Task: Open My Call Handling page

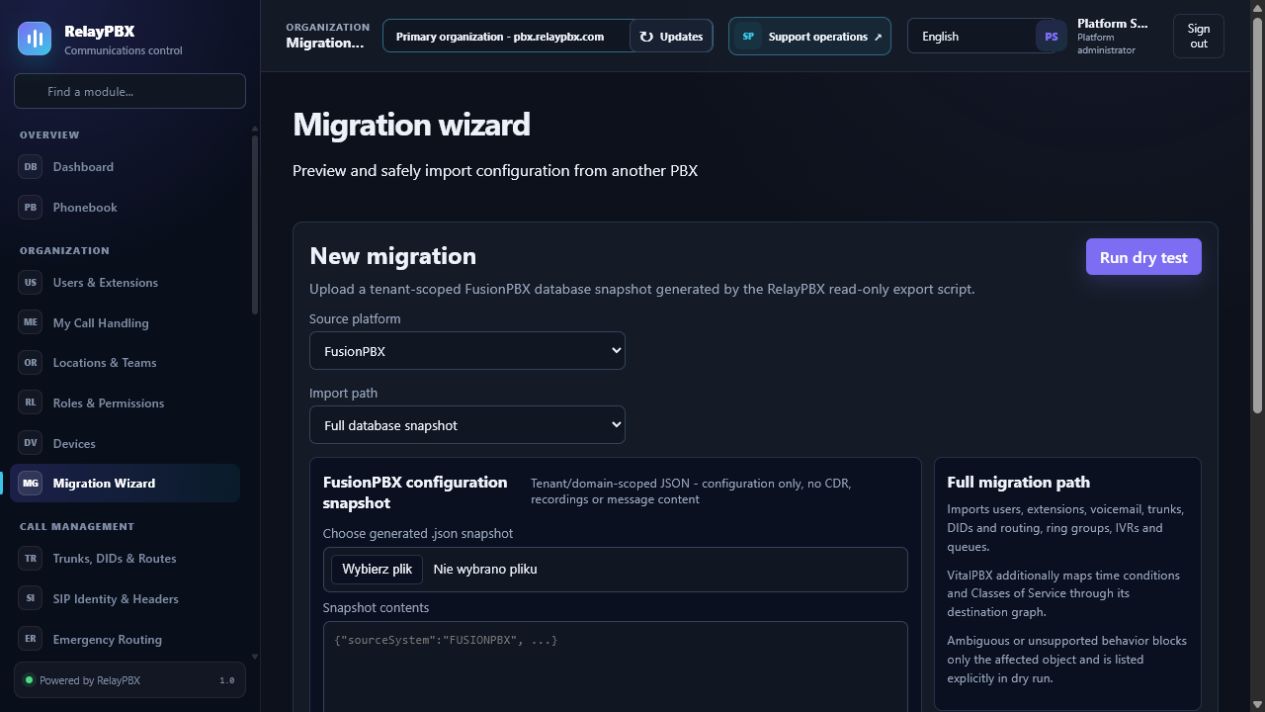Action: (x=127, y=323)
